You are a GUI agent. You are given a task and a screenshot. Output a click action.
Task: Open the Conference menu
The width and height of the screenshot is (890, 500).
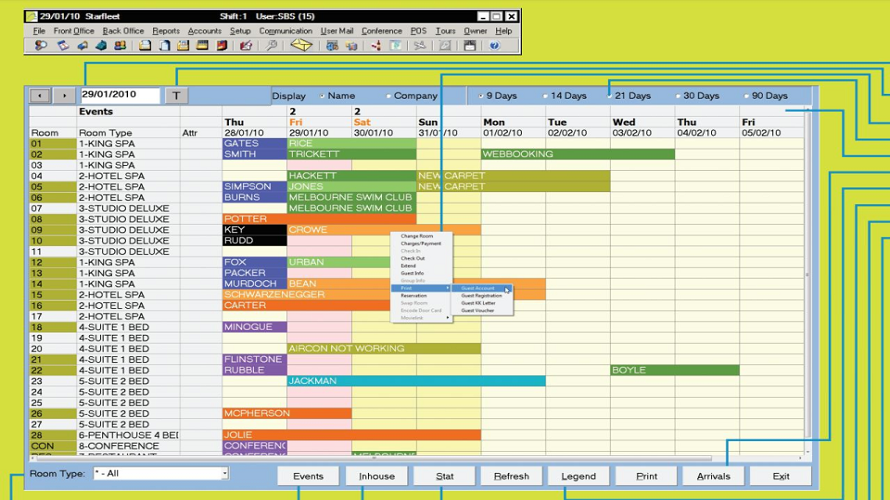point(381,31)
